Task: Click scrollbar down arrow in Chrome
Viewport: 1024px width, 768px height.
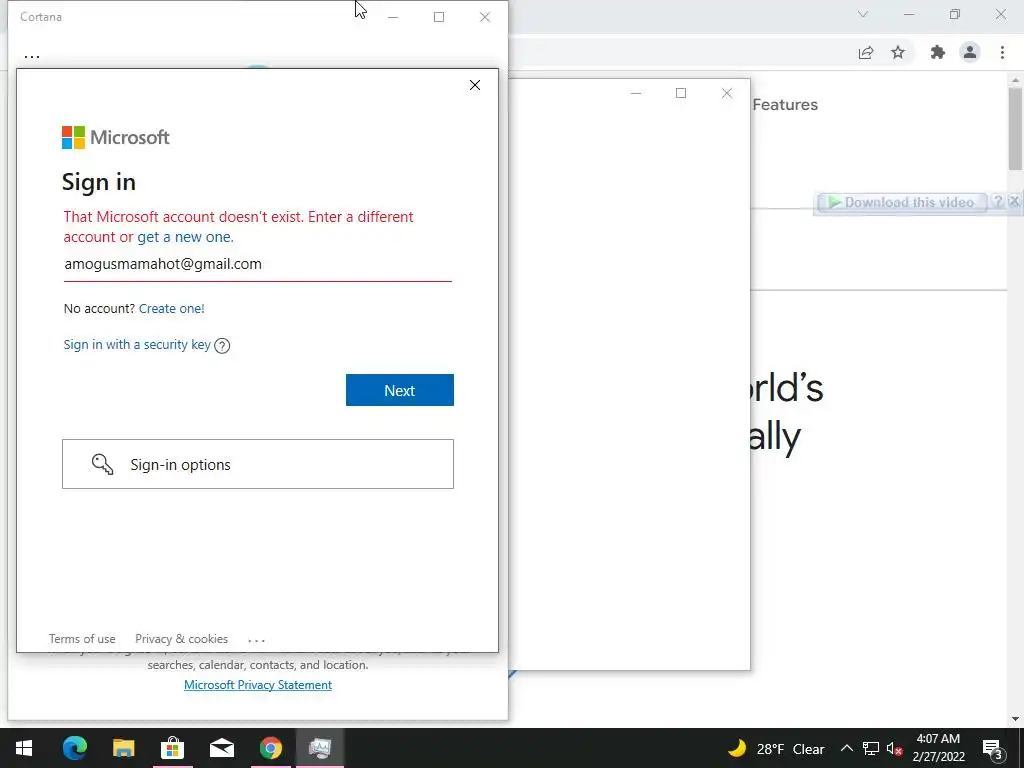Action: (x=1015, y=718)
